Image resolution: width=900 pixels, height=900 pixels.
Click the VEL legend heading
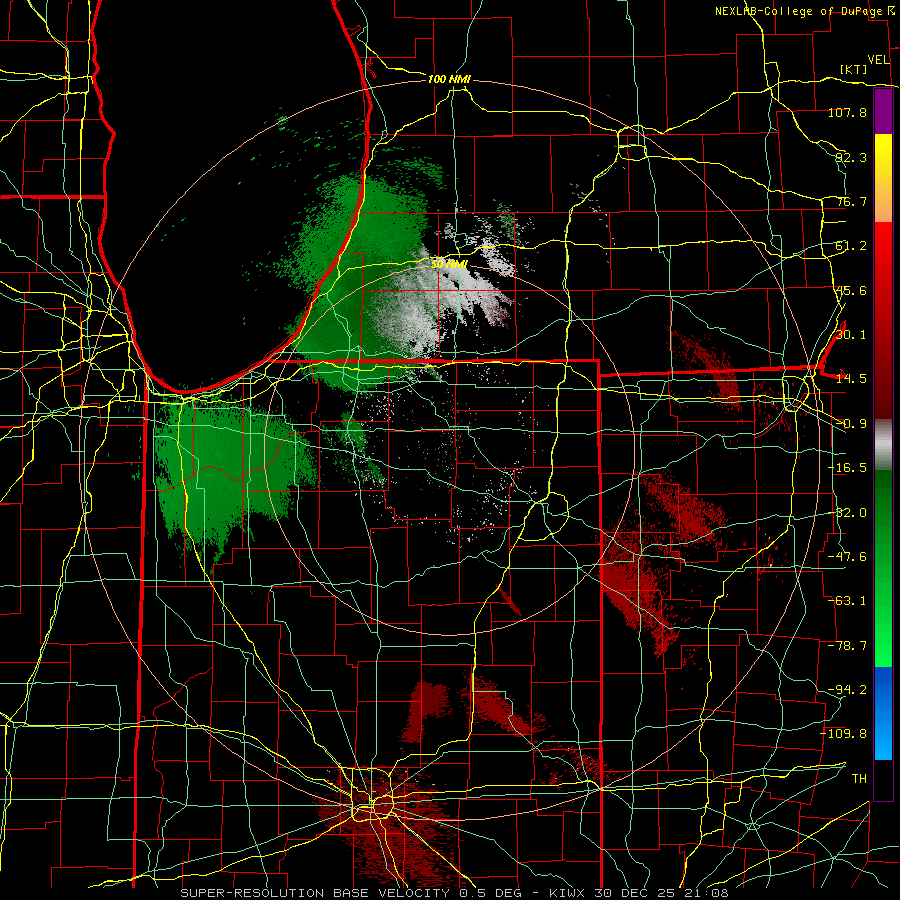[878, 59]
